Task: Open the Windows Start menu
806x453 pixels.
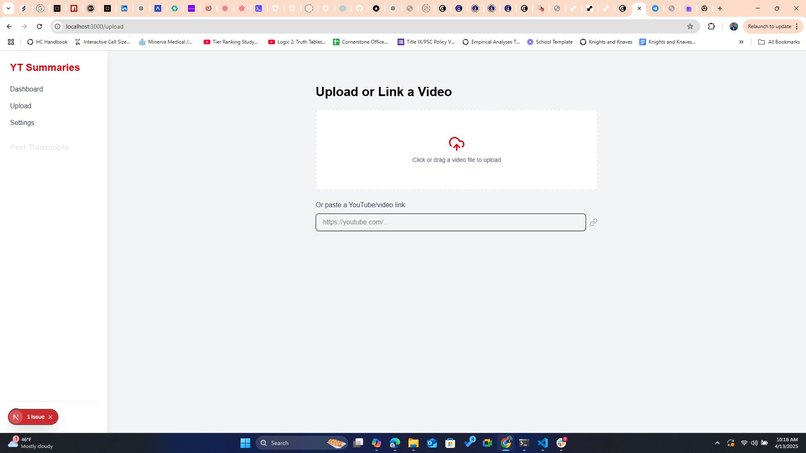Action: pos(245,443)
